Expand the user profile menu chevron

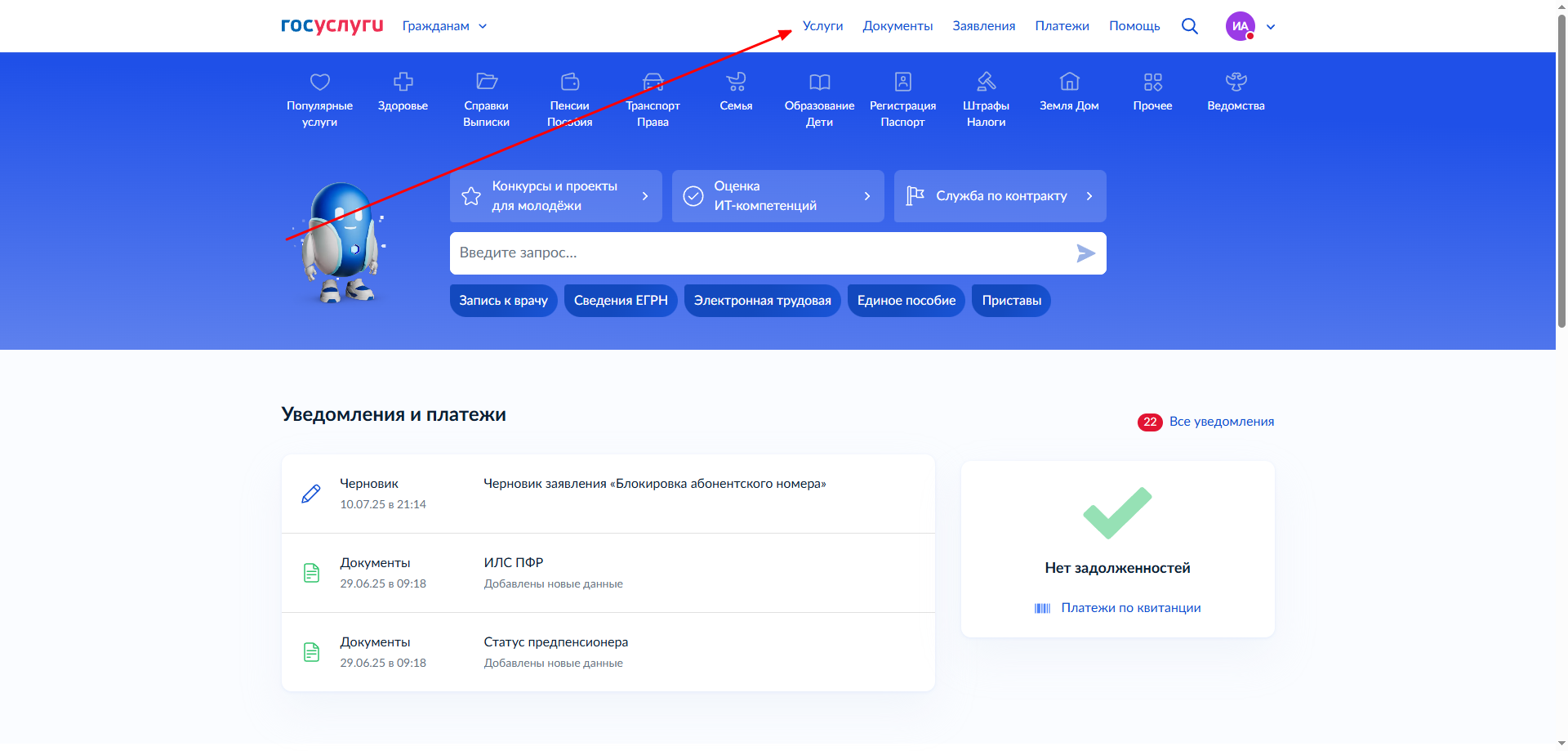pos(1271,27)
